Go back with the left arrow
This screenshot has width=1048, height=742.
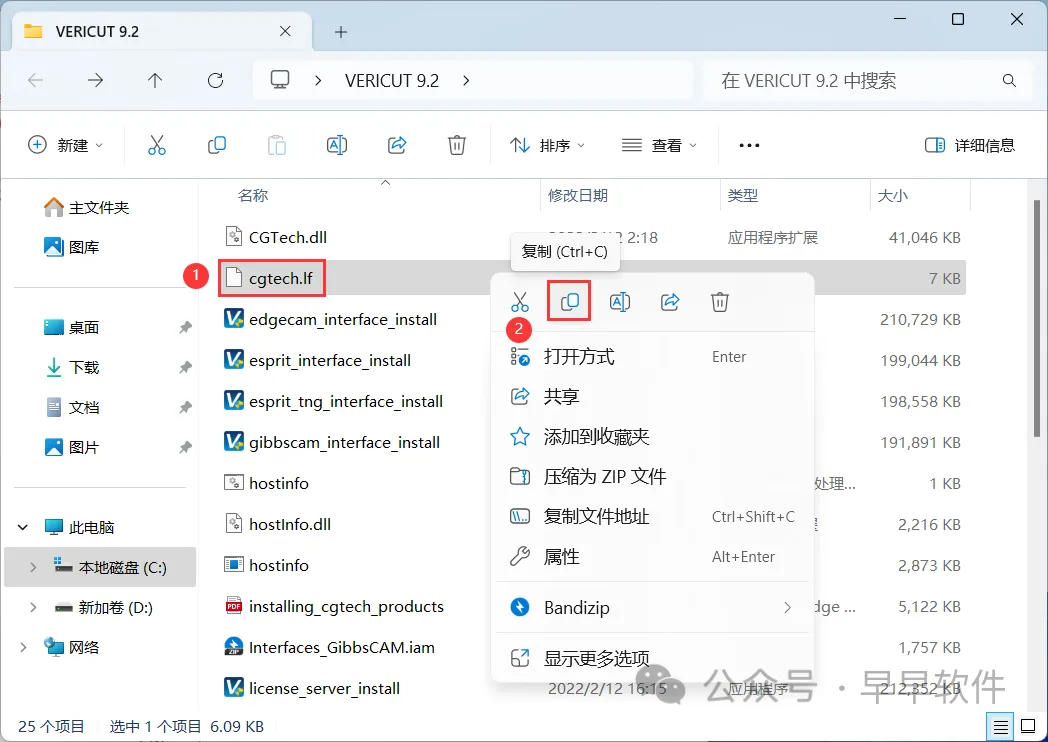35,81
